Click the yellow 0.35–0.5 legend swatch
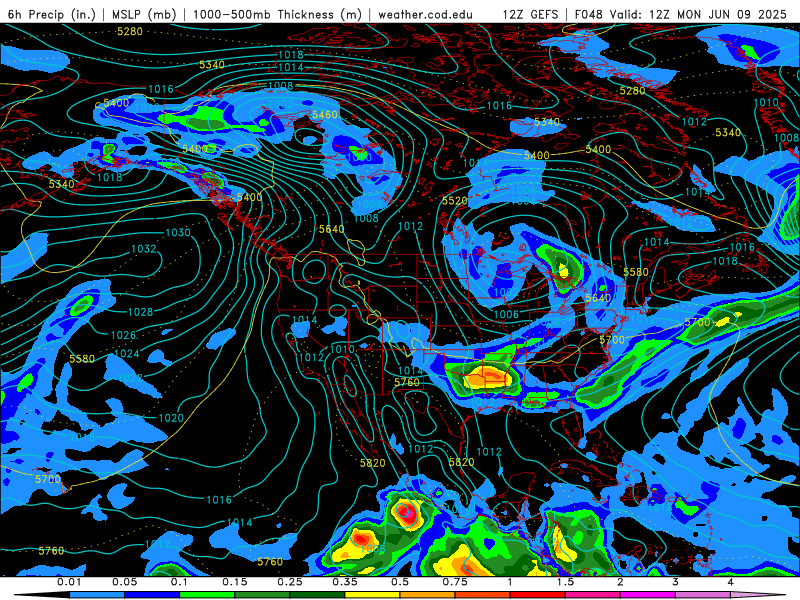Viewport: 800px width, 600px height. tap(372, 595)
